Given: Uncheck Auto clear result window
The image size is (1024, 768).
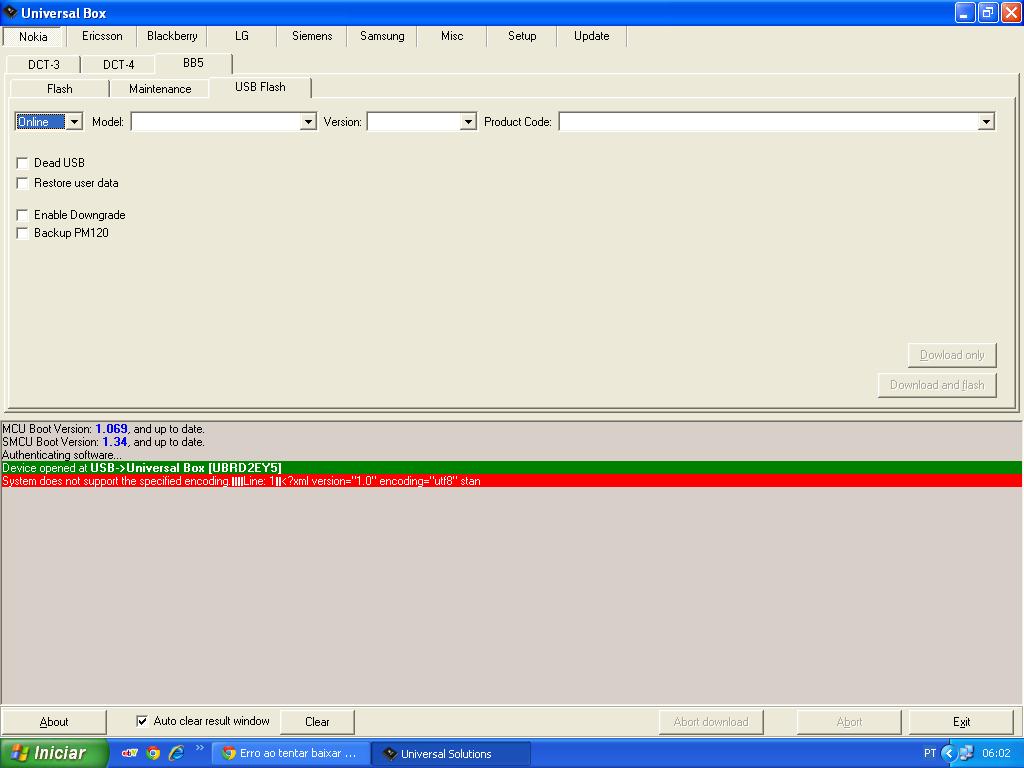Looking at the screenshot, I should (x=142, y=721).
